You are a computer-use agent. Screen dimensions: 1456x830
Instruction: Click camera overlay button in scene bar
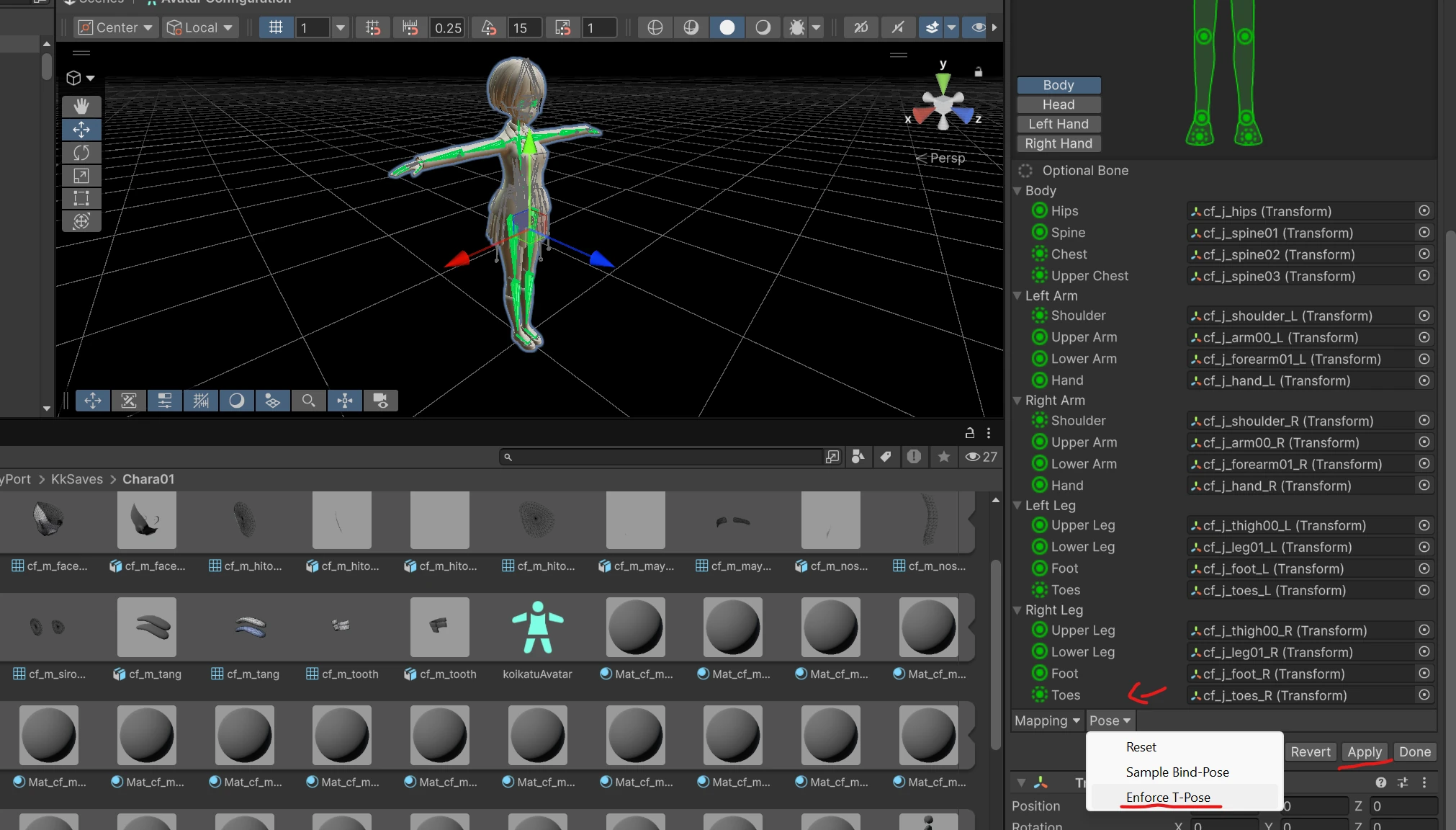tap(381, 401)
